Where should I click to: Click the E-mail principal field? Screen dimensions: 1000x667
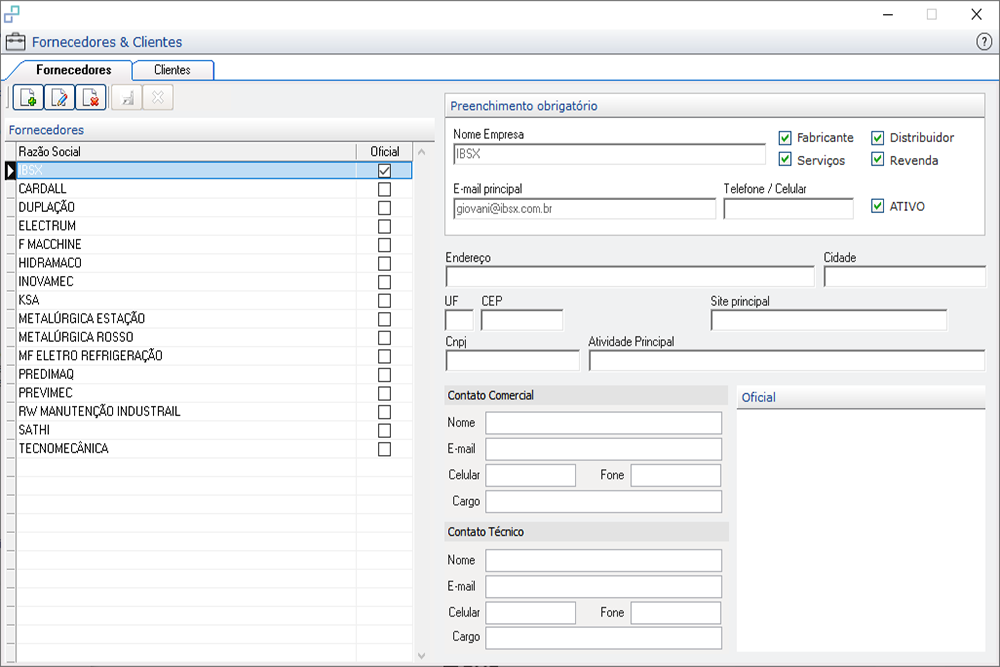point(584,209)
